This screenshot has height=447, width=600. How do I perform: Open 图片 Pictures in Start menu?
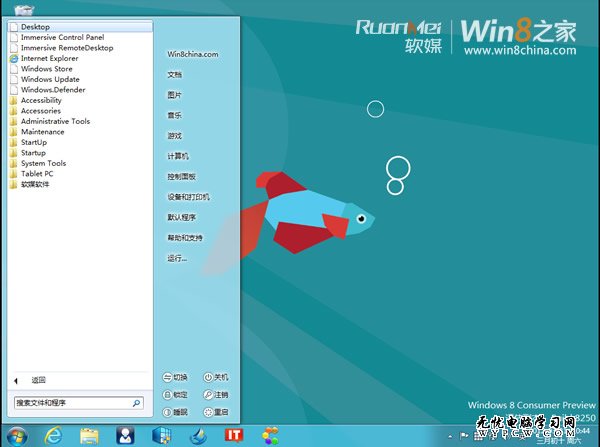tap(174, 95)
